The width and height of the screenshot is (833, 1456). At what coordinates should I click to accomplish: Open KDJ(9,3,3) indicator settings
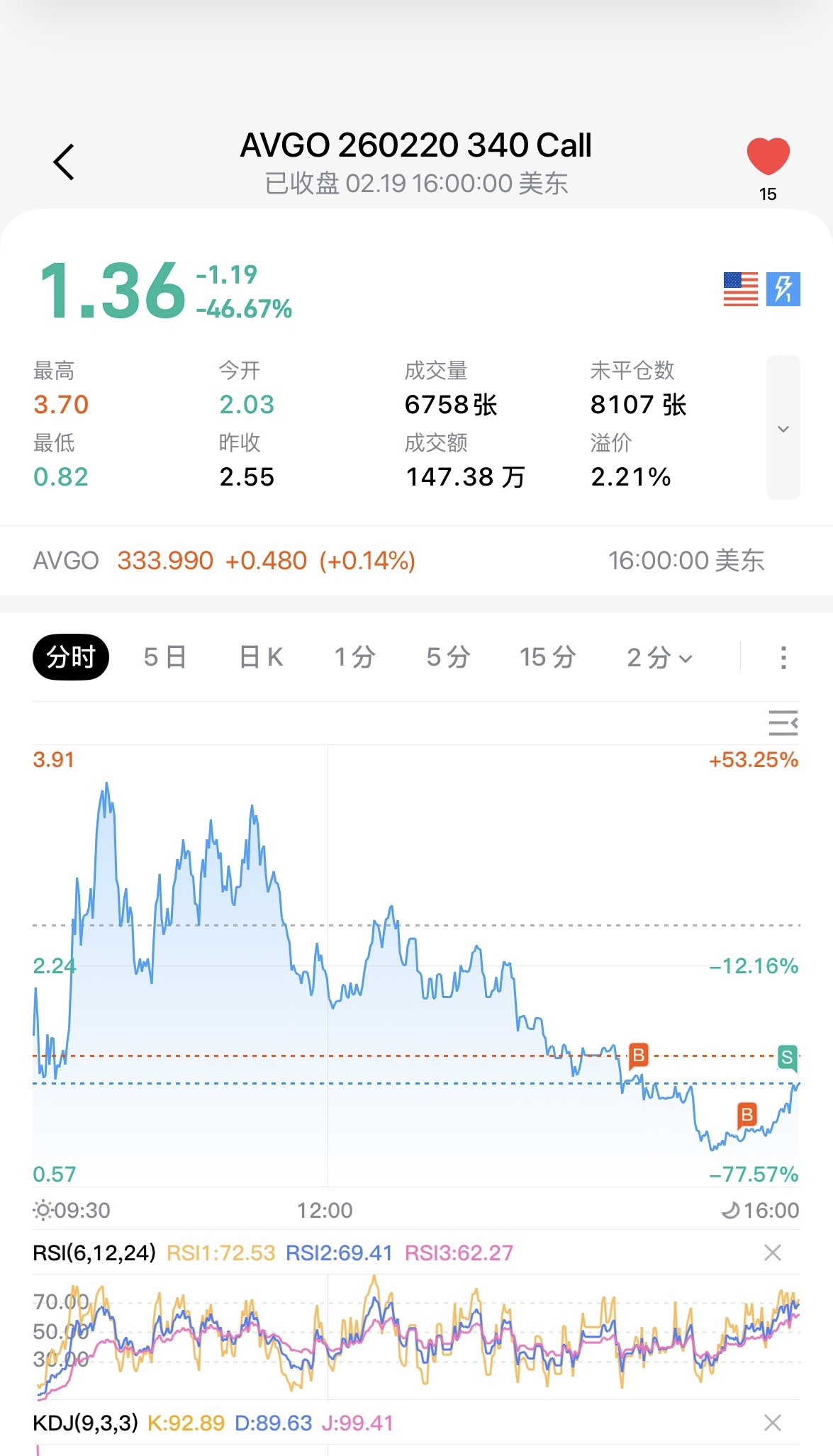[86, 1423]
